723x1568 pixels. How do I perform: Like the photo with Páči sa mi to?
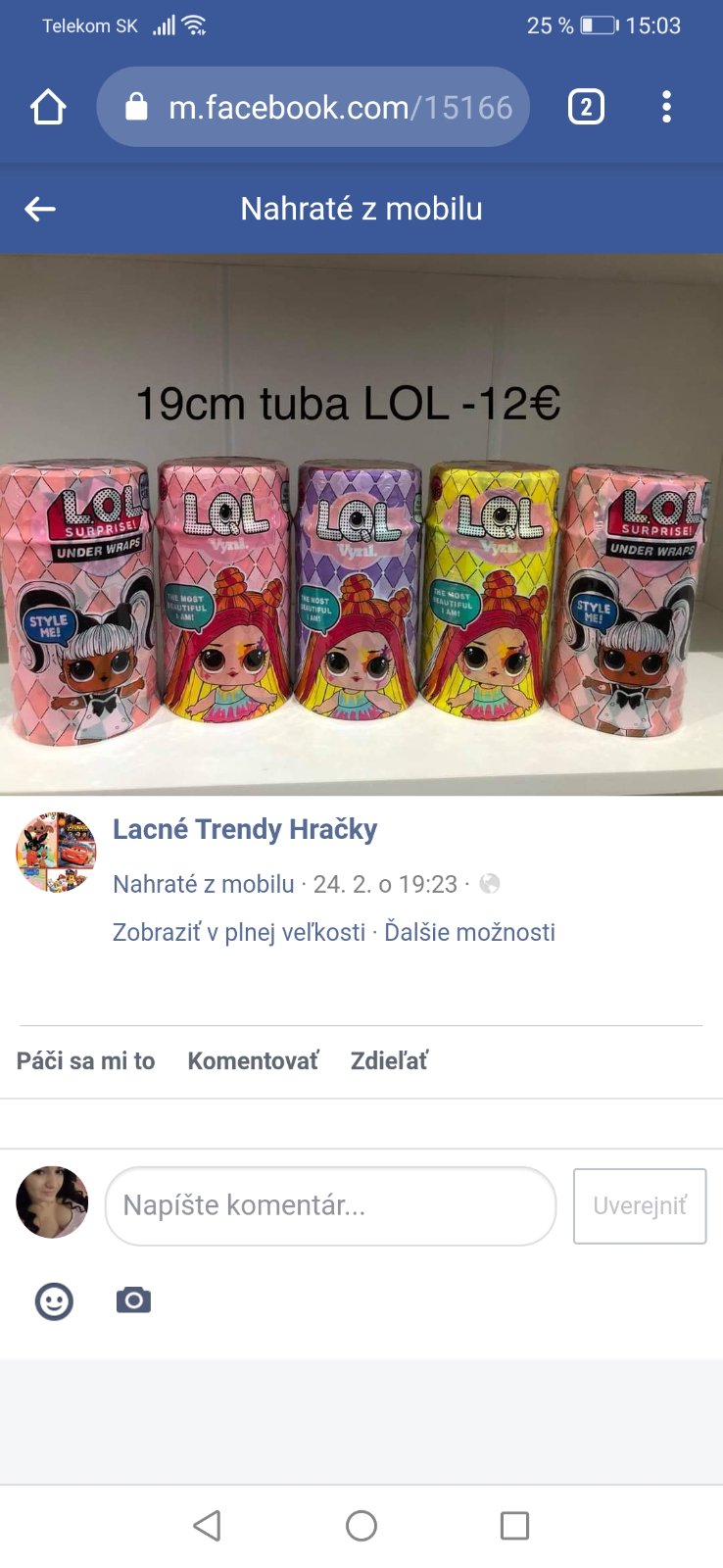[x=86, y=1061]
